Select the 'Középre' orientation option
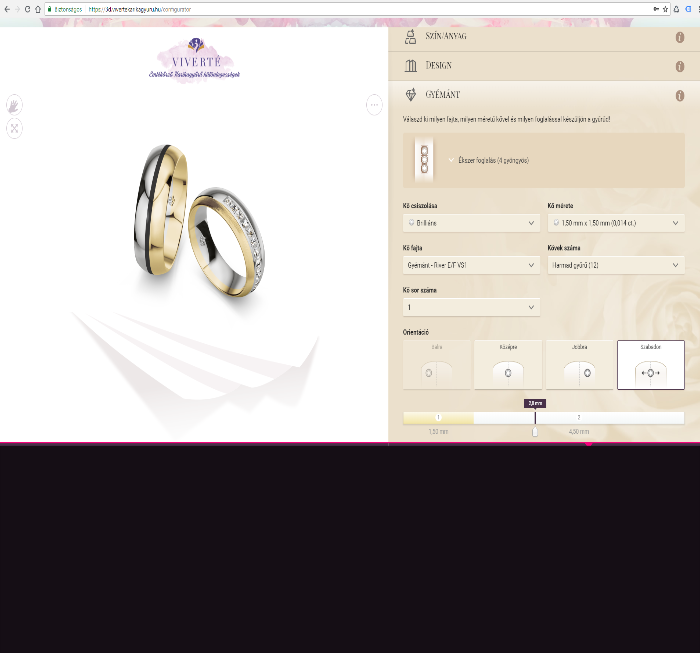Screen dimensions: 700x653 tap(507, 364)
